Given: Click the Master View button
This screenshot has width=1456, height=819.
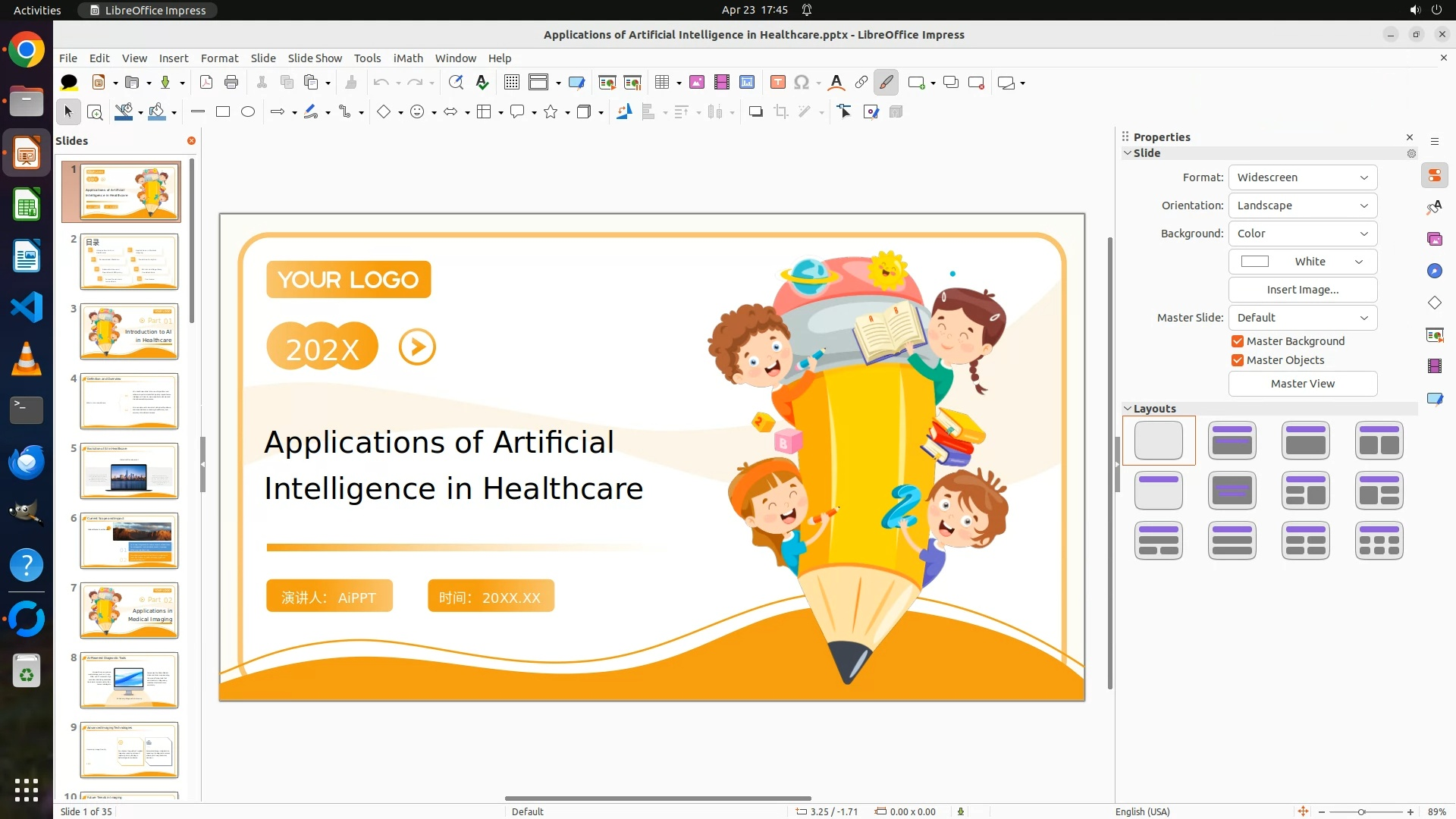Looking at the screenshot, I should [x=1302, y=384].
